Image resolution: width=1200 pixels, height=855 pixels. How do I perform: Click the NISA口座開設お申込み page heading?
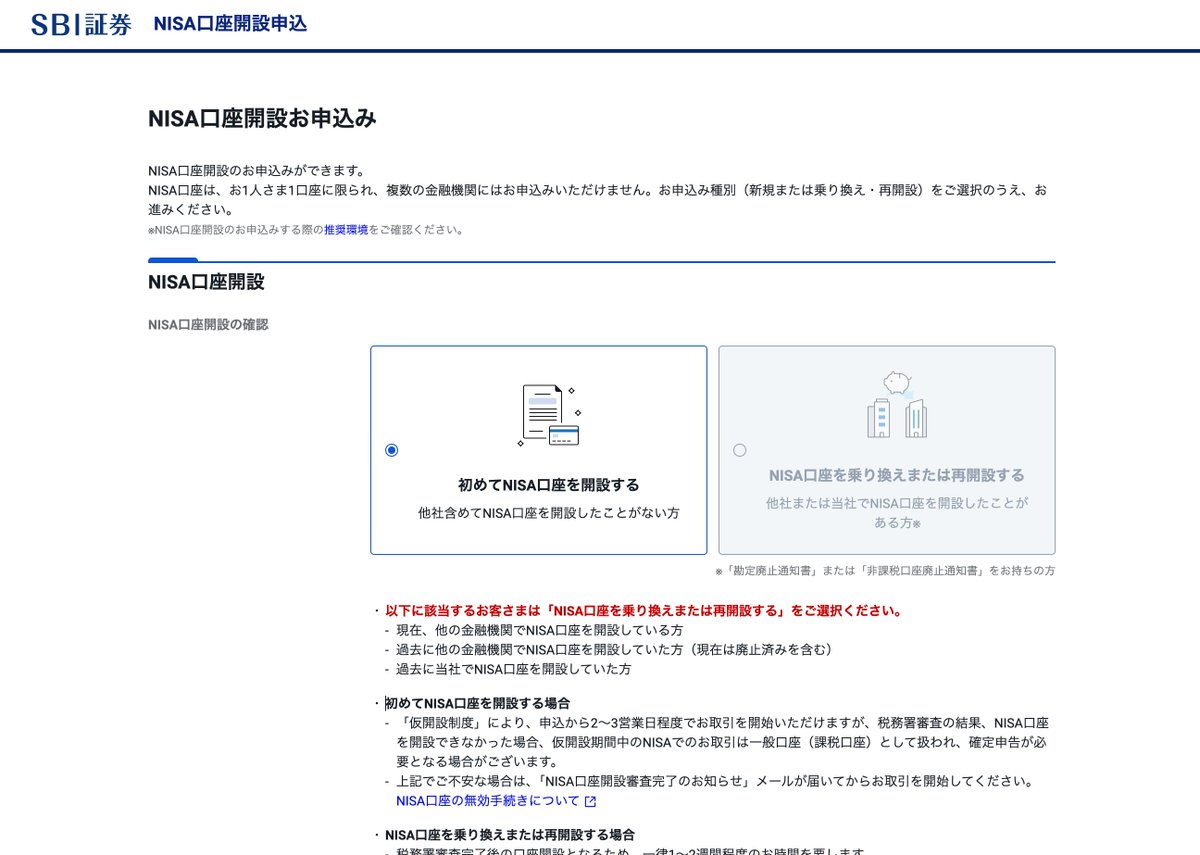point(262,118)
